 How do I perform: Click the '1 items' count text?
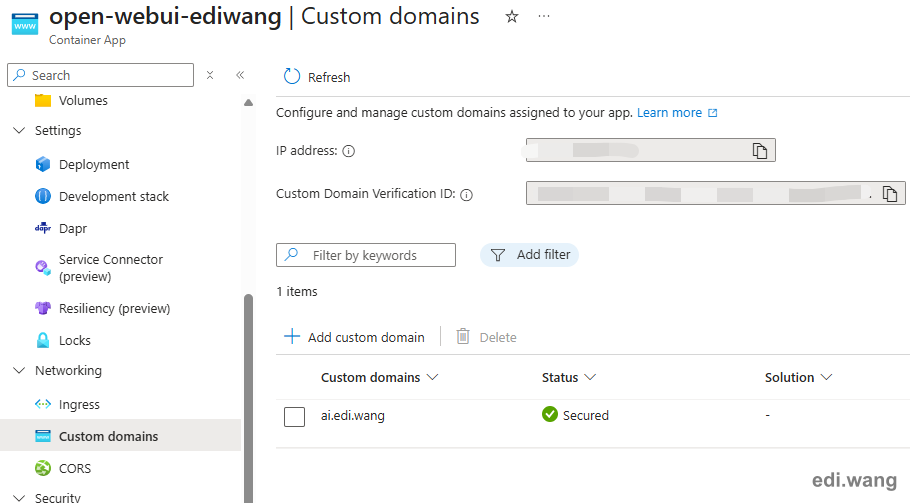tap(297, 291)
